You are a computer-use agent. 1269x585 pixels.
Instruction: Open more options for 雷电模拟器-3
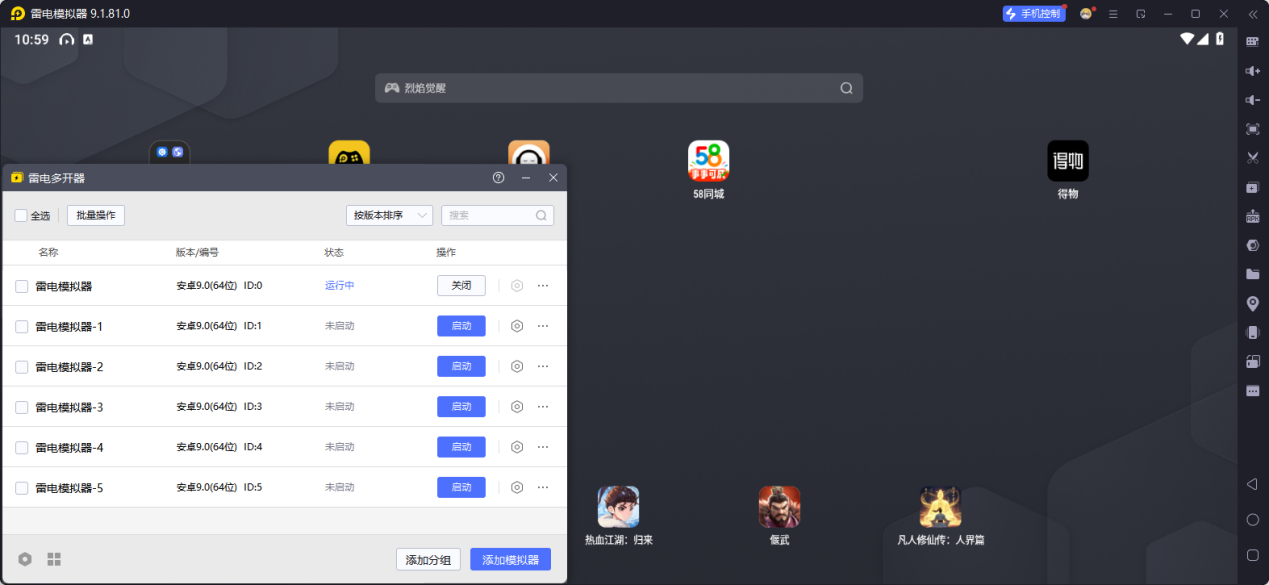point(543,406)
